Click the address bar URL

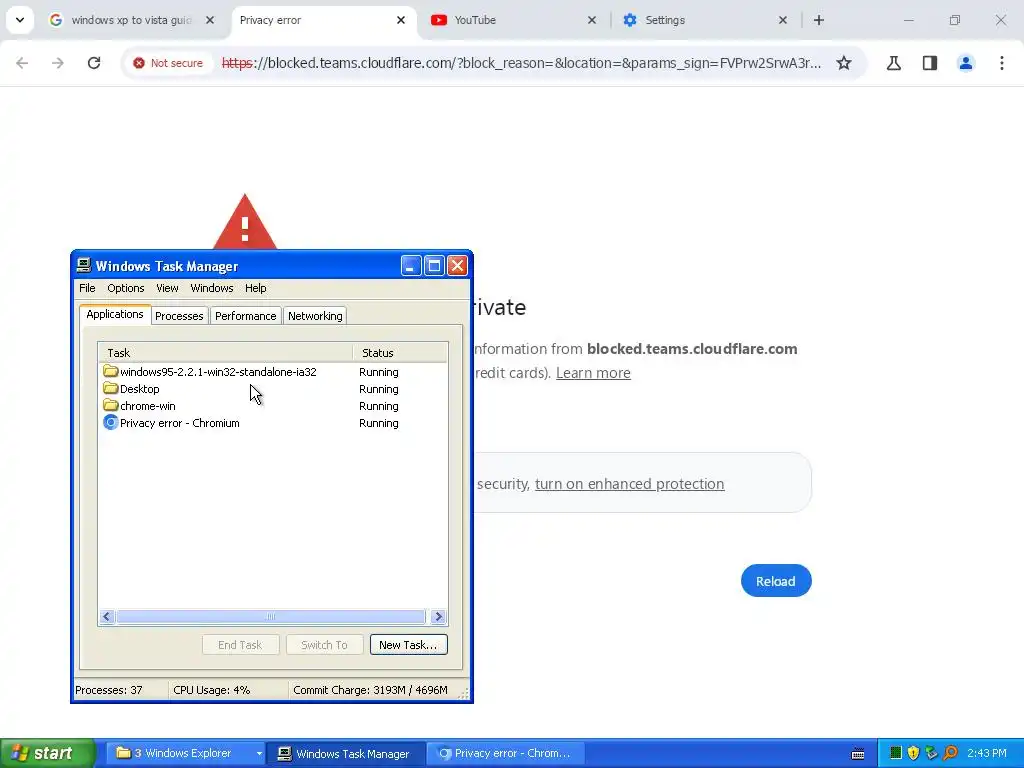pos(521,63)
